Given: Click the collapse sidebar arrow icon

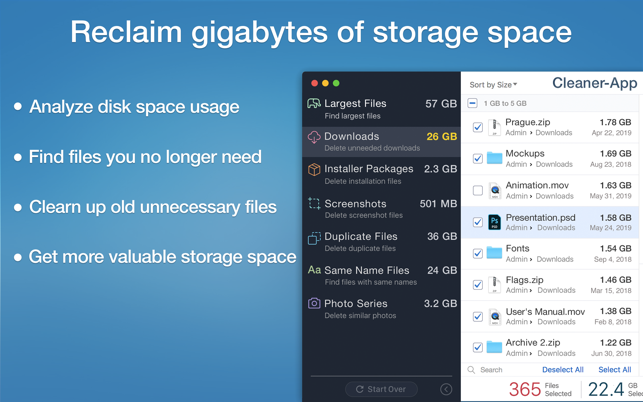Looking at the screenshot, I should click(x=446, y=389).
